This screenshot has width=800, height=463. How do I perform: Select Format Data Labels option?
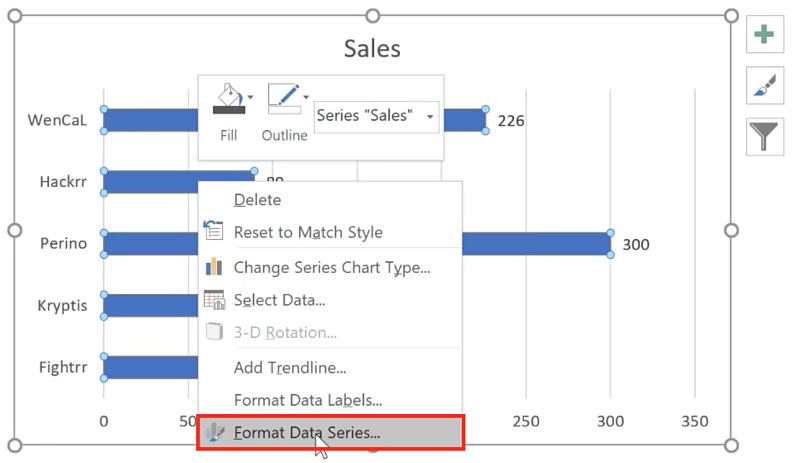click(307, 400)
